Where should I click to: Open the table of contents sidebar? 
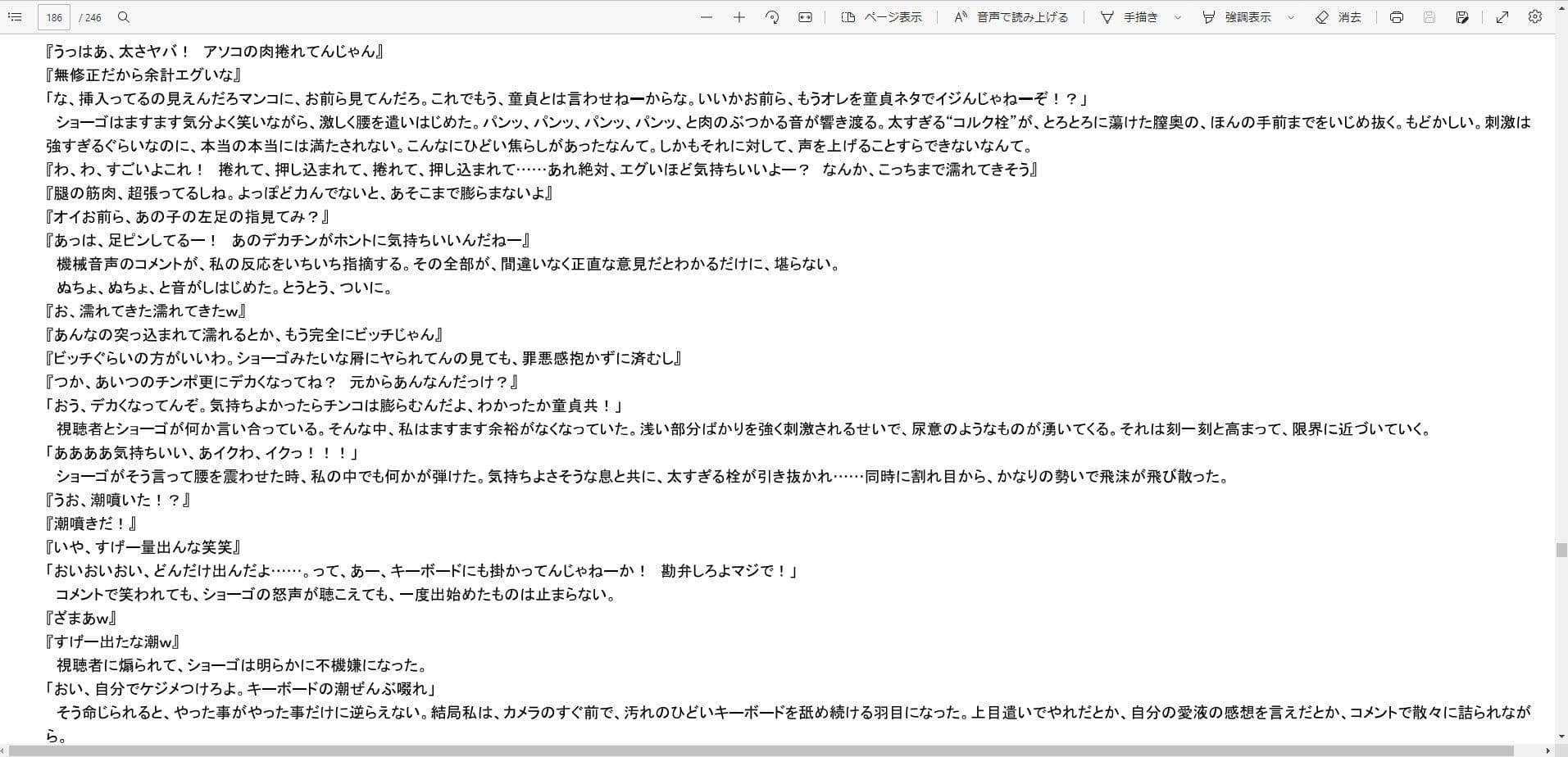pyautogui.click(x=15, y=16)
